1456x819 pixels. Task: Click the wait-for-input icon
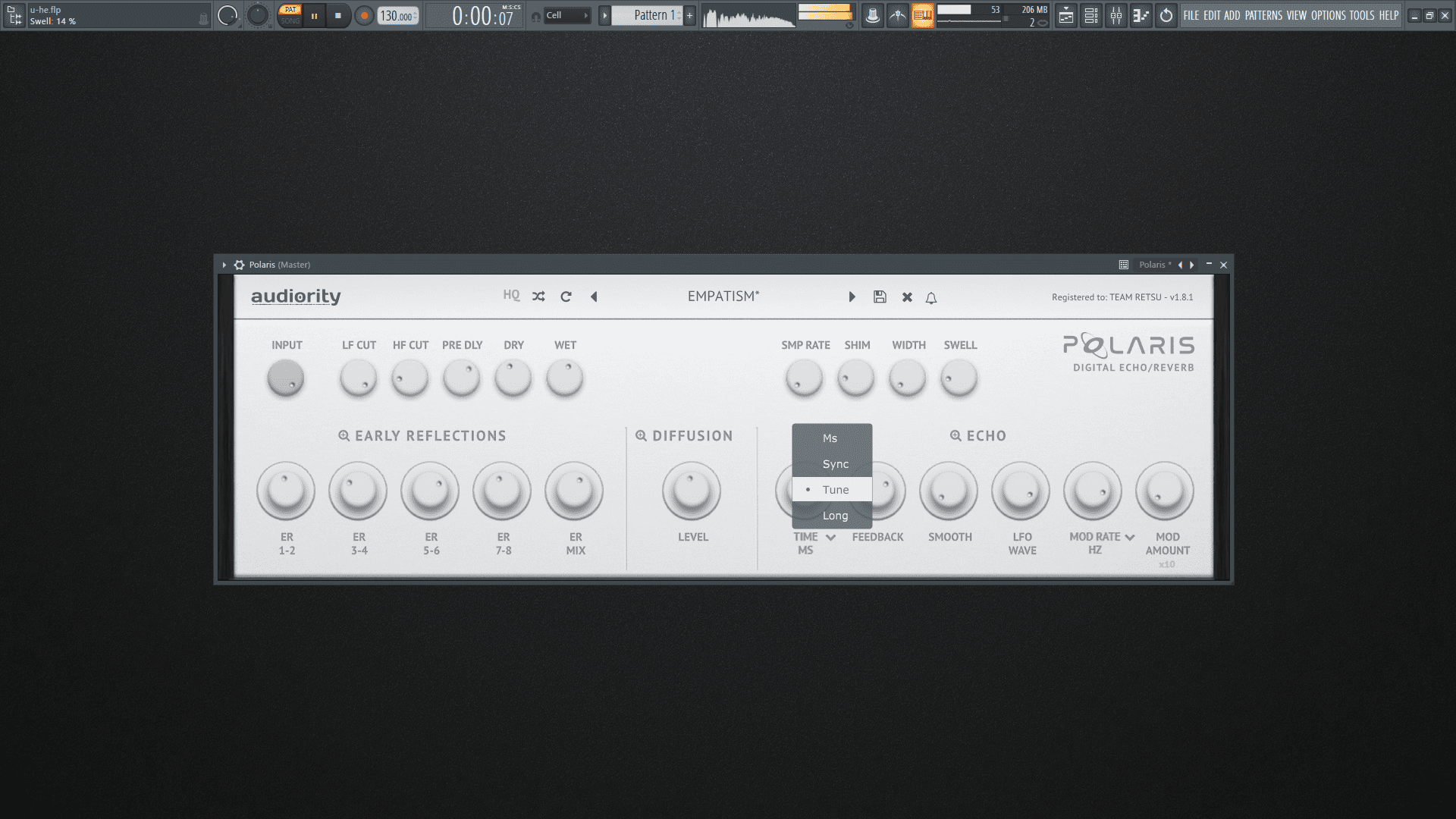898,15
